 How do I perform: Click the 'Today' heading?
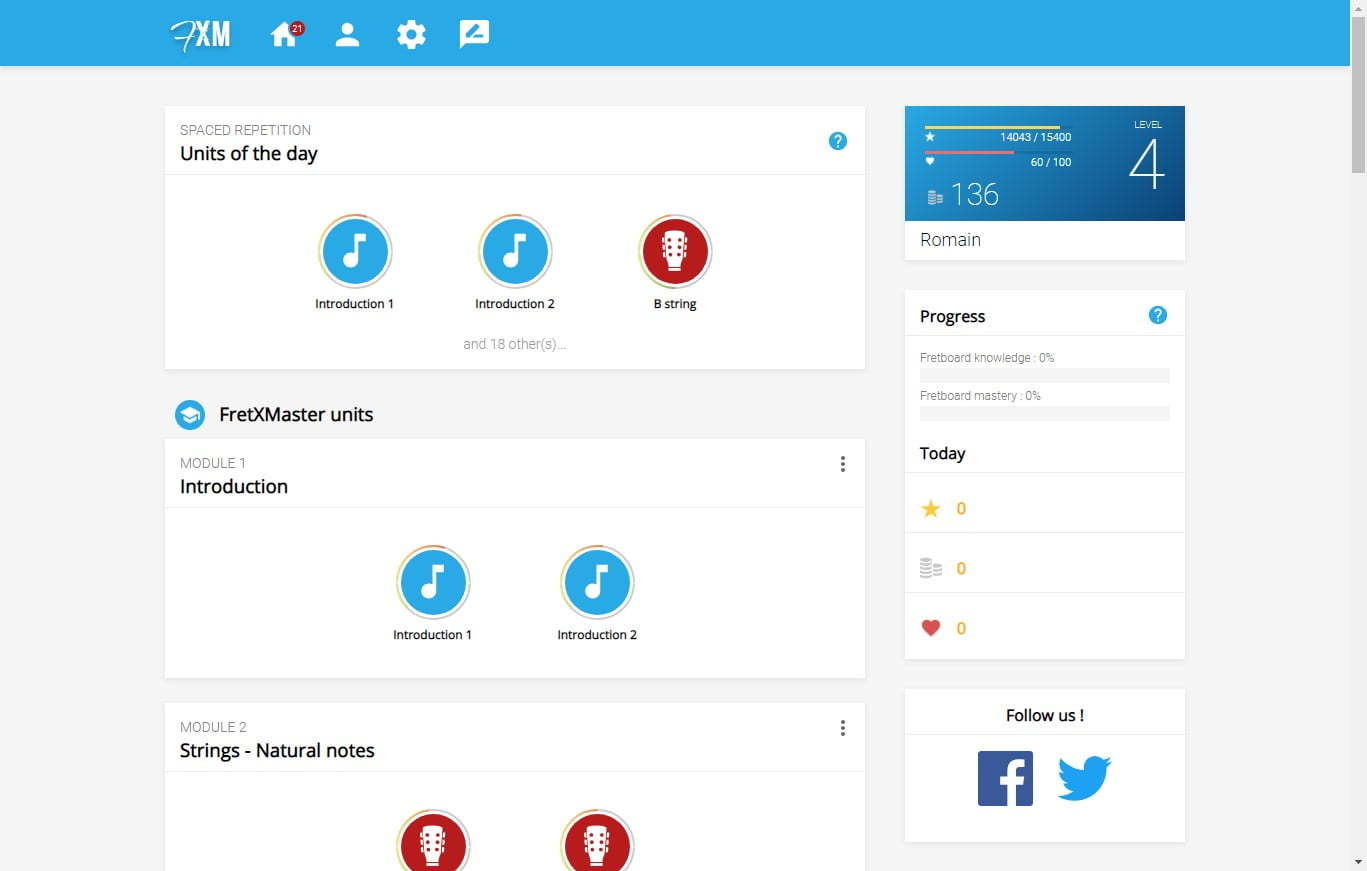942,454
